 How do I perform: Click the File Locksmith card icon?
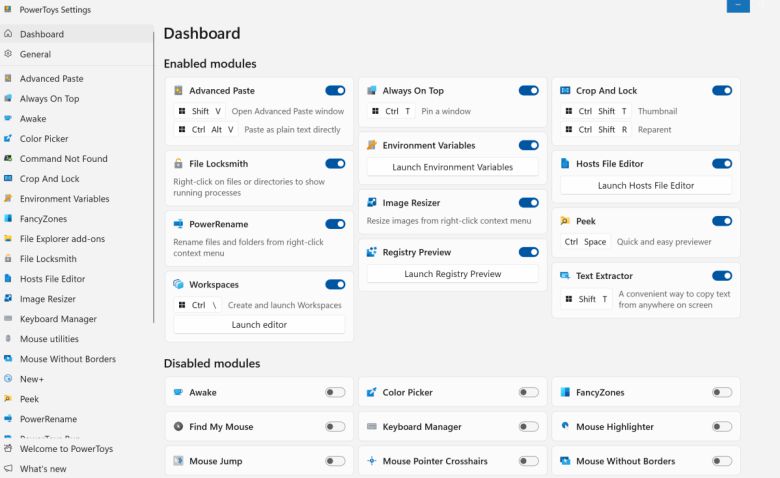178,163
